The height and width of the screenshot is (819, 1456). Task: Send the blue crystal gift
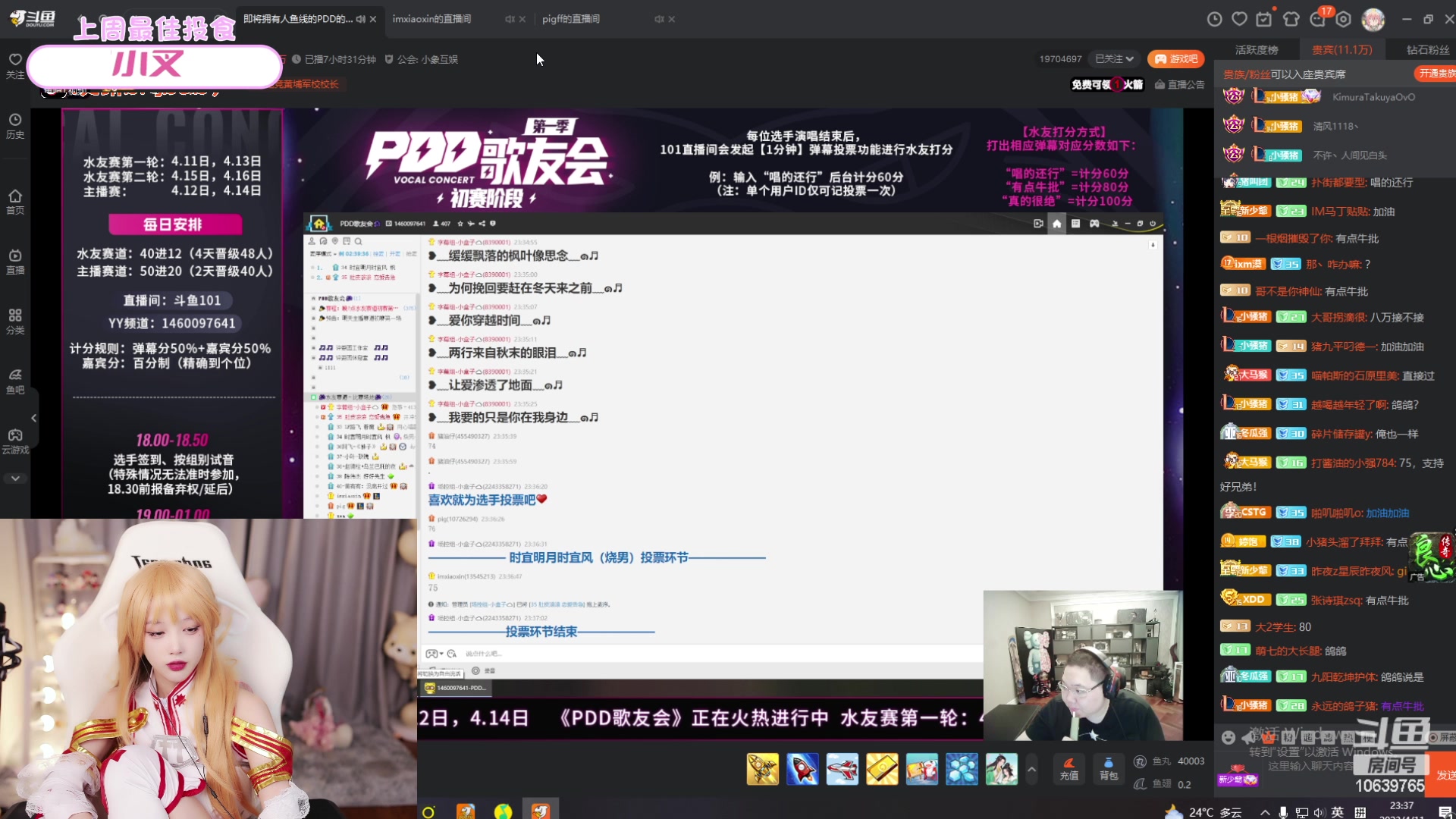(x=962, y=770)
